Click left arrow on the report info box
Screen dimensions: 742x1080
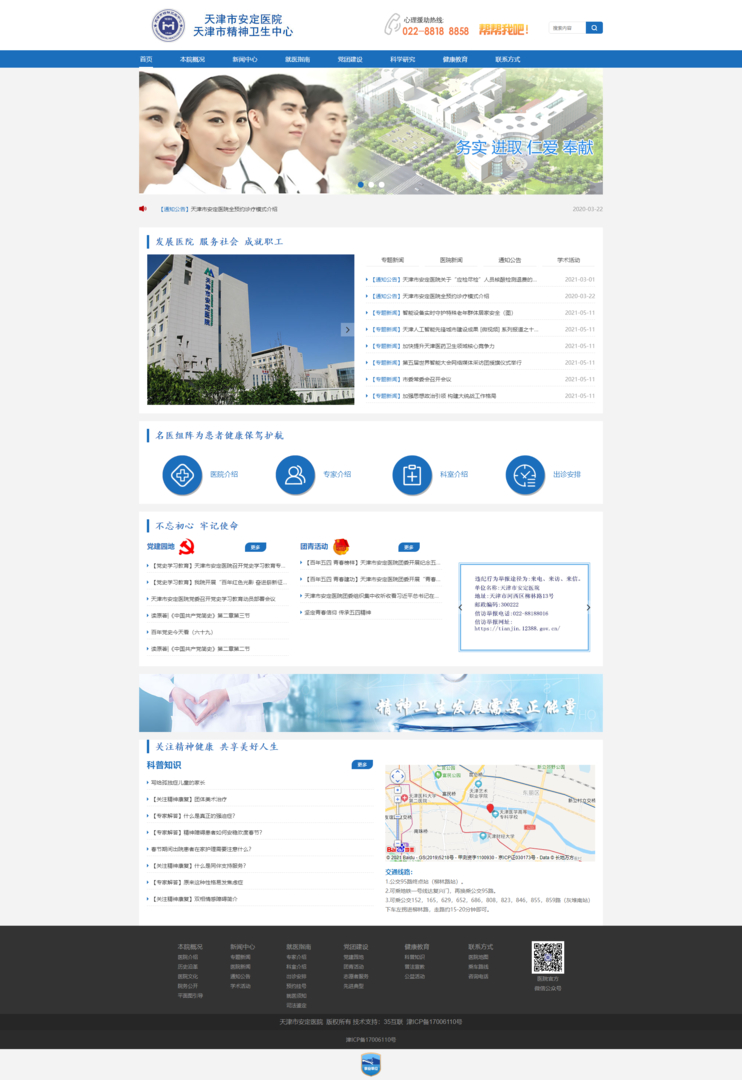460,607
